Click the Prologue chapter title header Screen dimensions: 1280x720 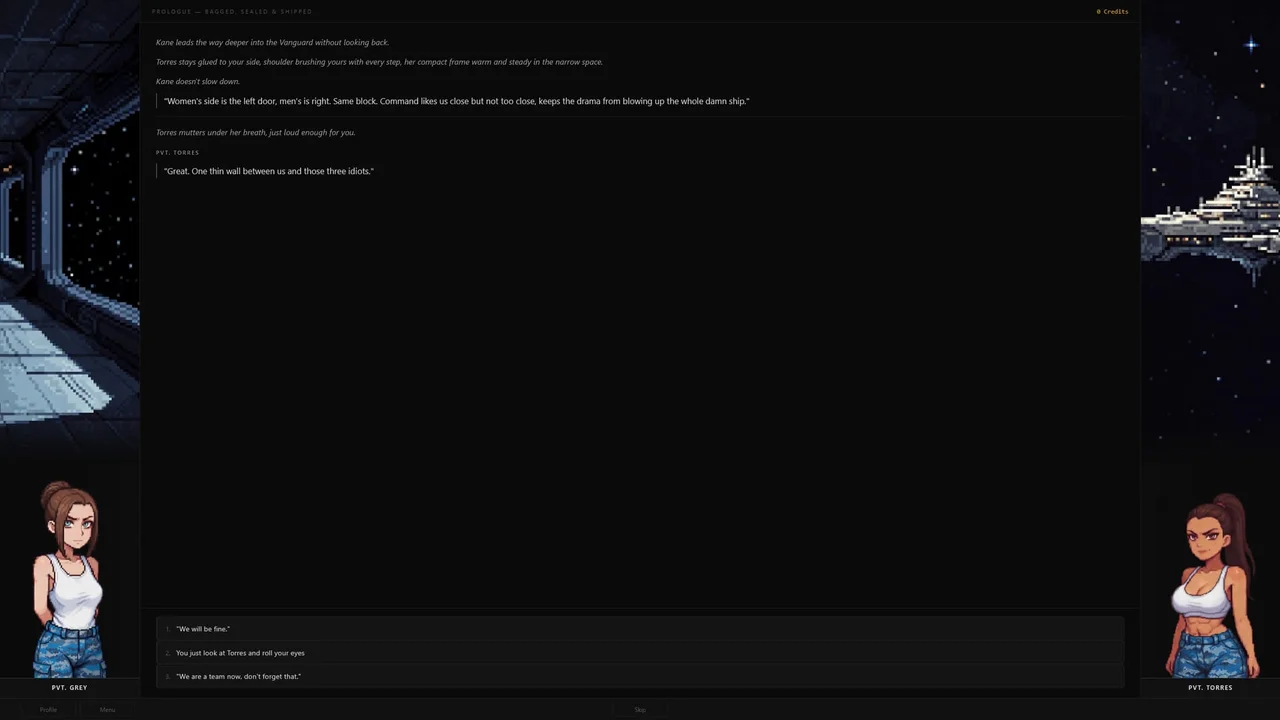[232, 12]
